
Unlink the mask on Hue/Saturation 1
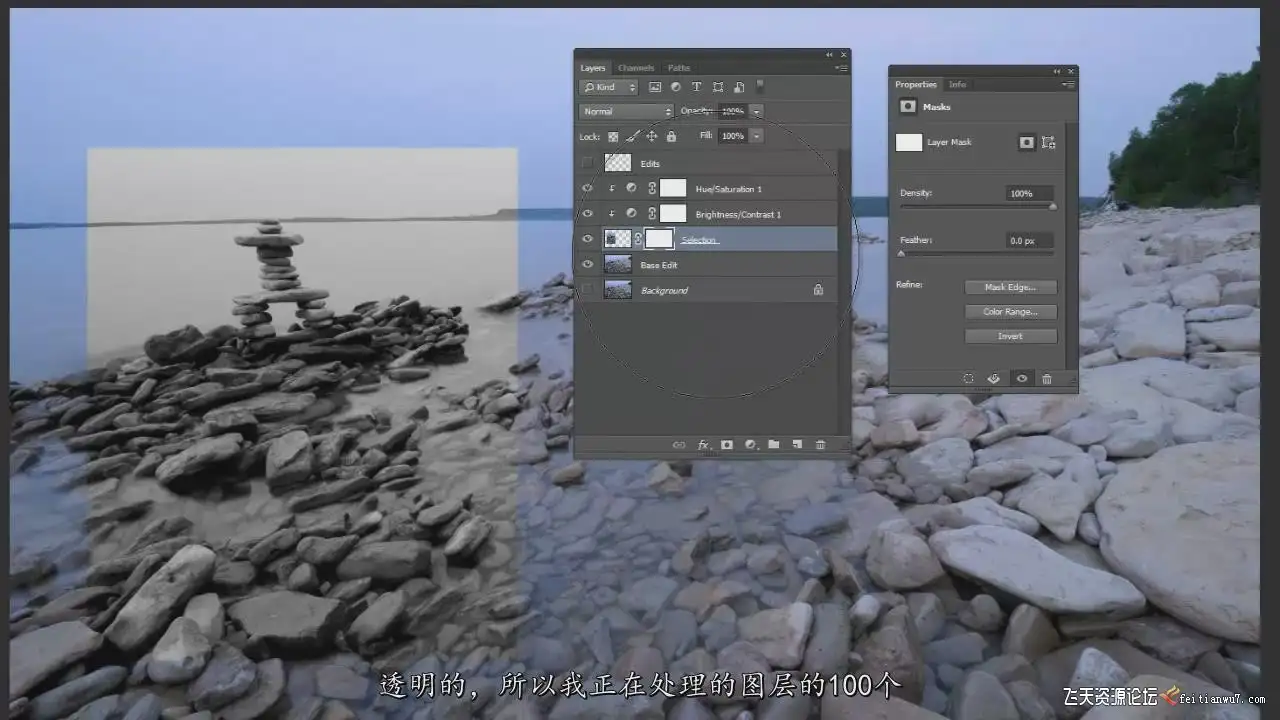pos(652,188)
